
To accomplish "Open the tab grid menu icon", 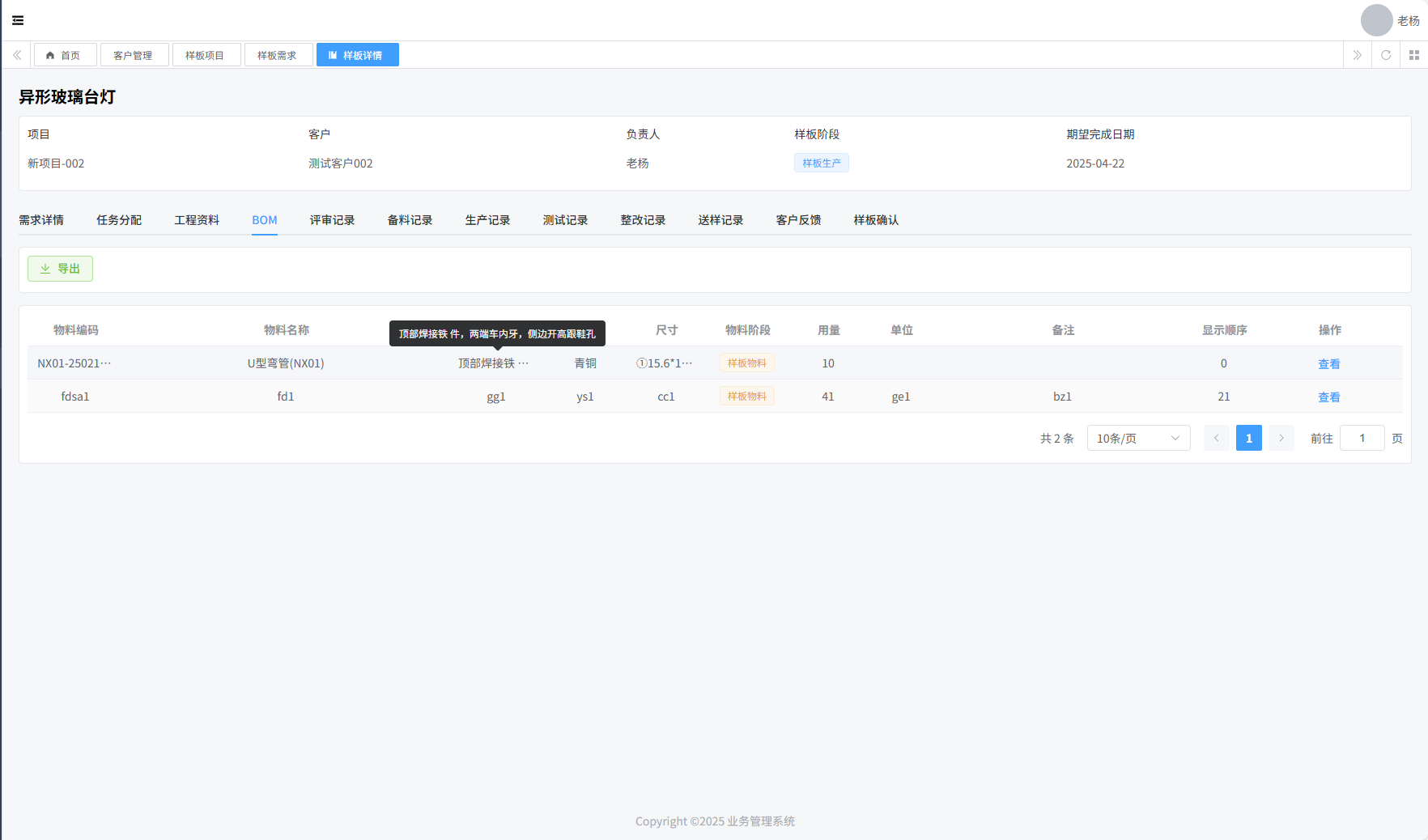I will [1413, 55].
